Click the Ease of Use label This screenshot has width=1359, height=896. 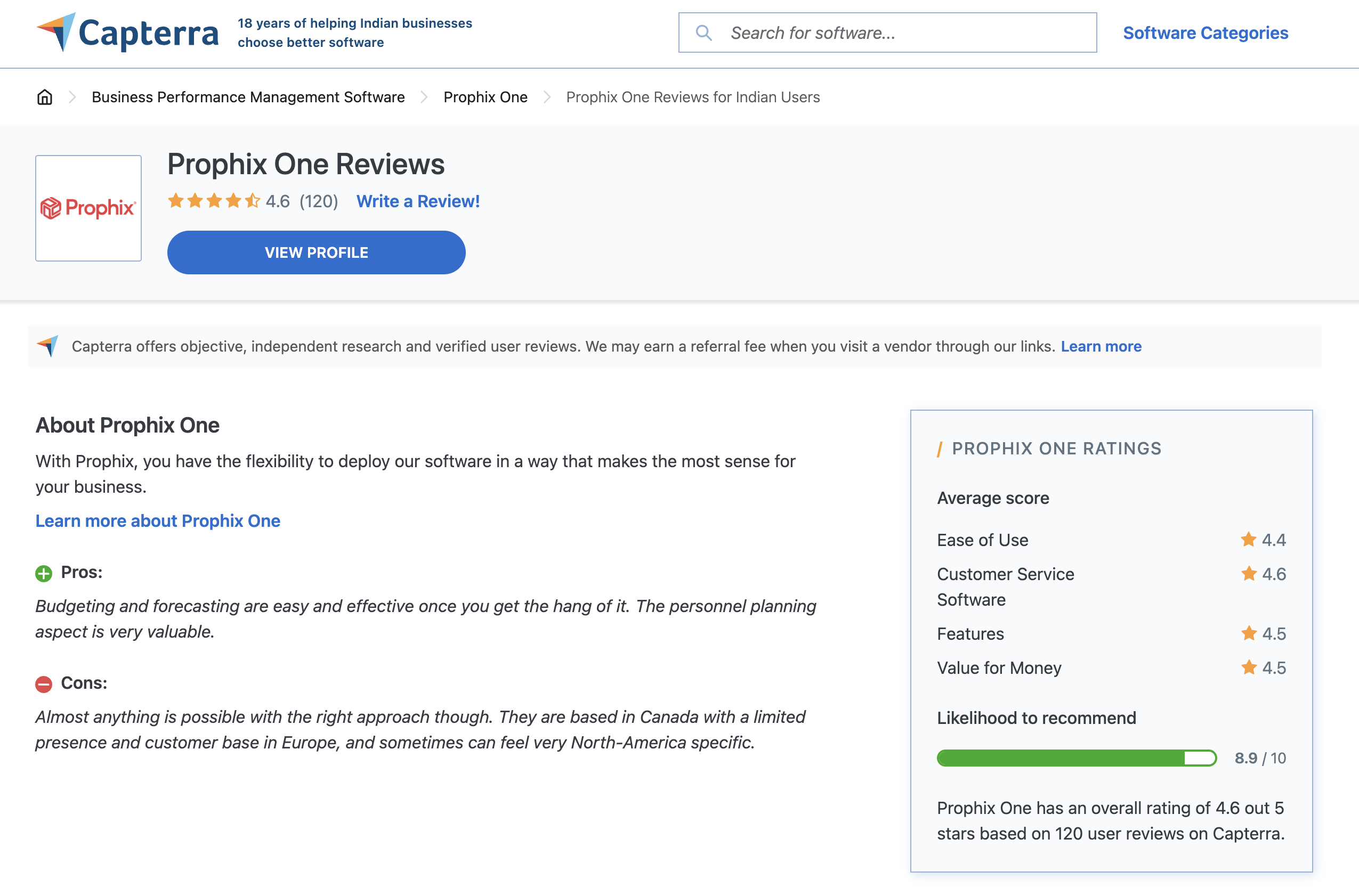point(982,540)
